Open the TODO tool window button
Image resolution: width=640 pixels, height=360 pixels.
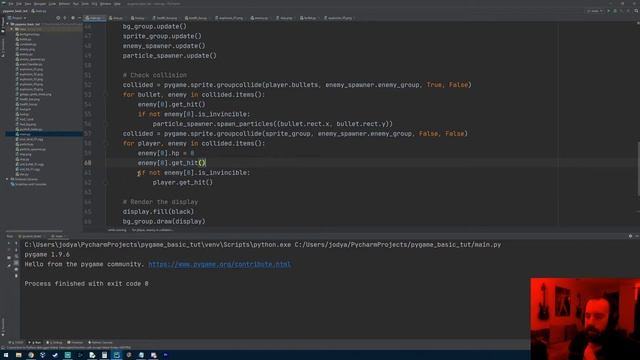click(16, 342)
